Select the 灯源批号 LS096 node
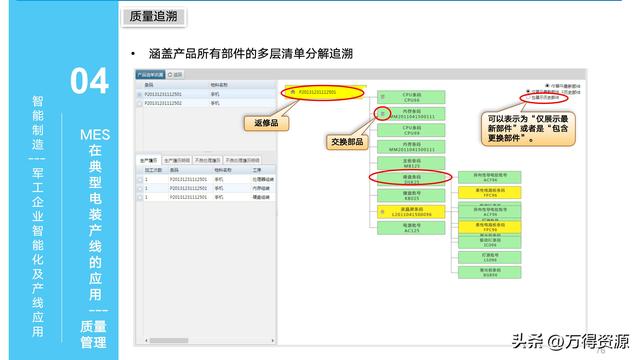The height and width of the screenshot is (360, 640). point(489,258)
